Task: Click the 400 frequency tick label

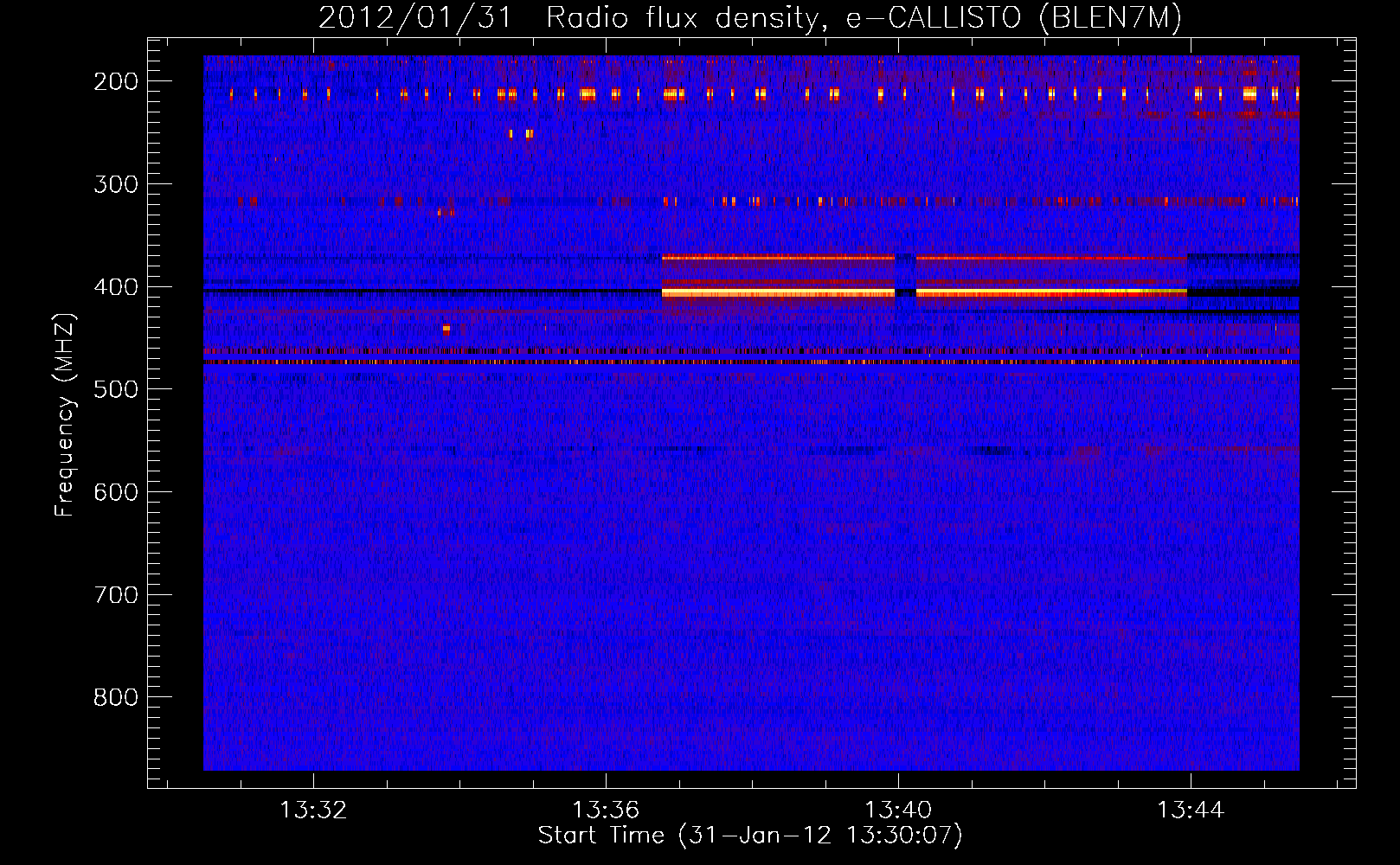Action: pyautogui.click(x=116, y=287)
